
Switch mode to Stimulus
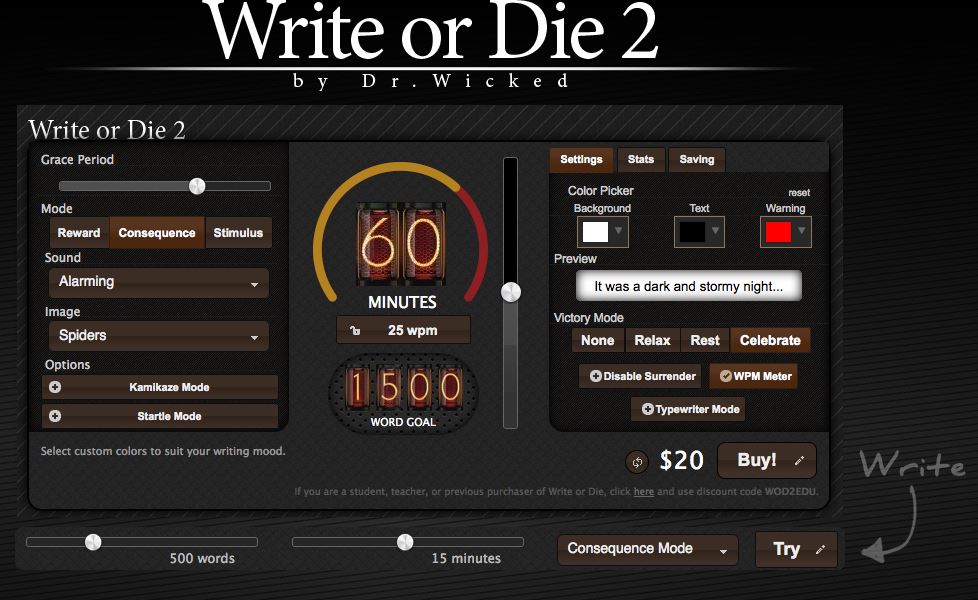[x=238, y=233]
